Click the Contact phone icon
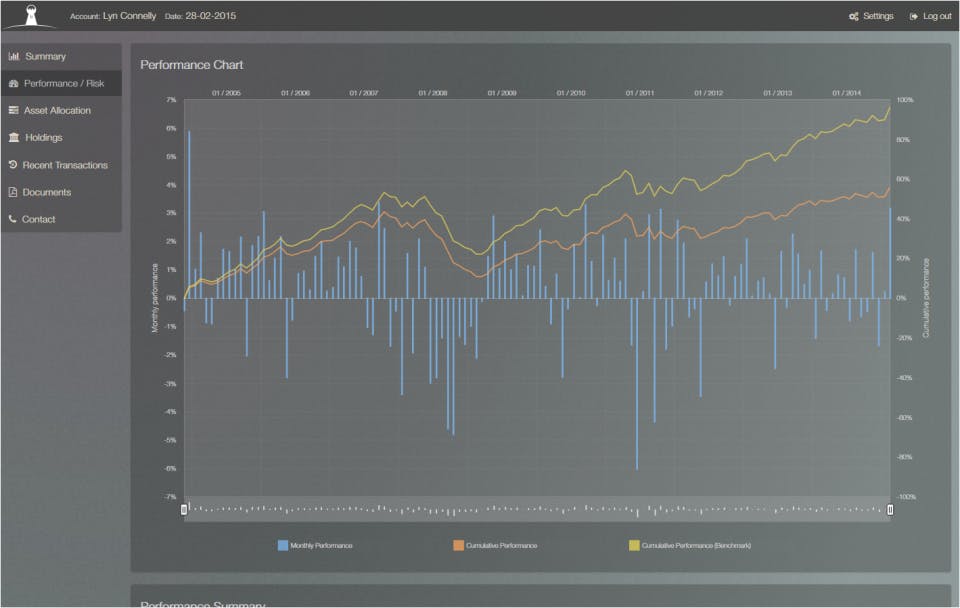Viewport: 960px width, 608px height. point(13,219)
